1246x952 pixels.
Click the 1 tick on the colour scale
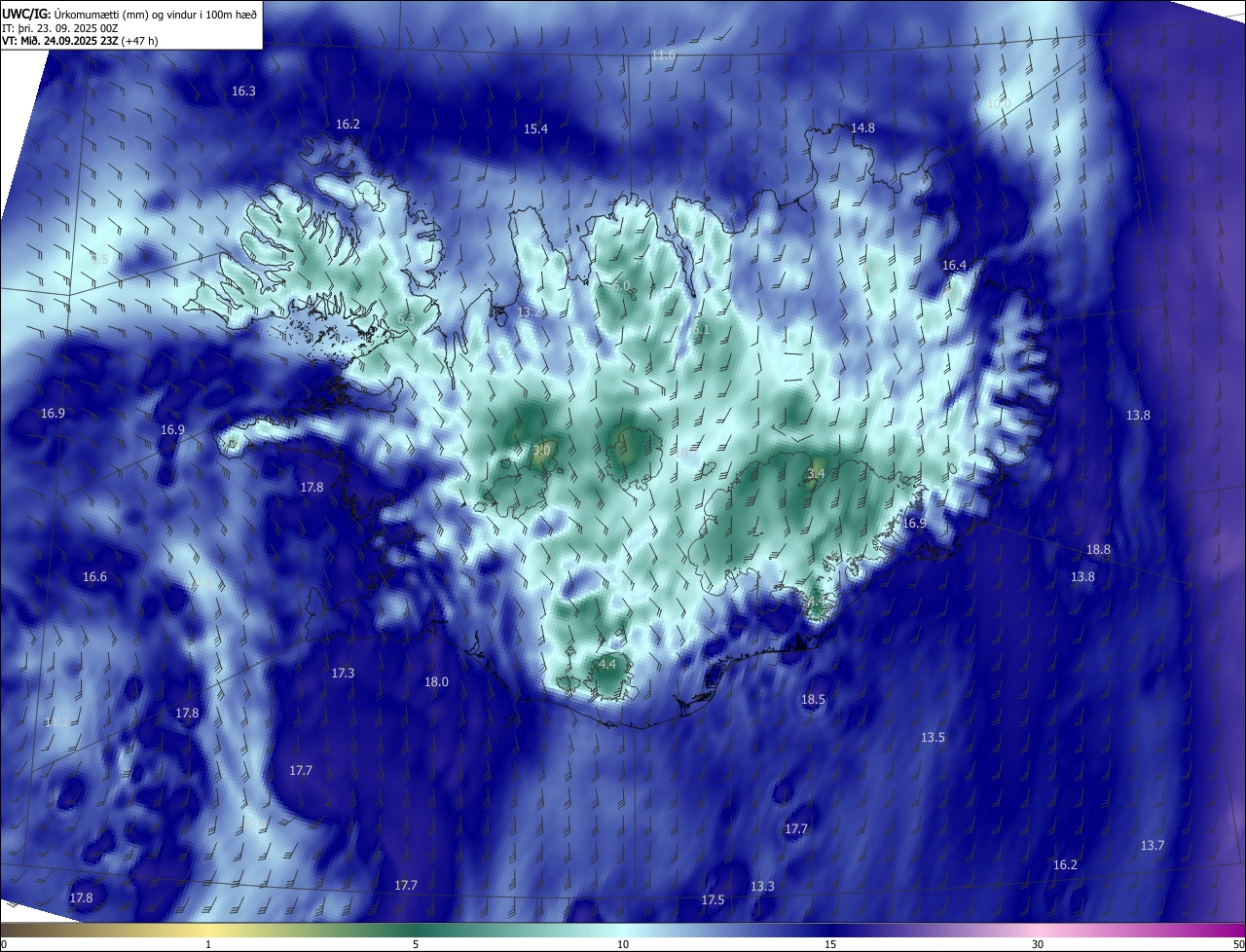tap(208, 944)
